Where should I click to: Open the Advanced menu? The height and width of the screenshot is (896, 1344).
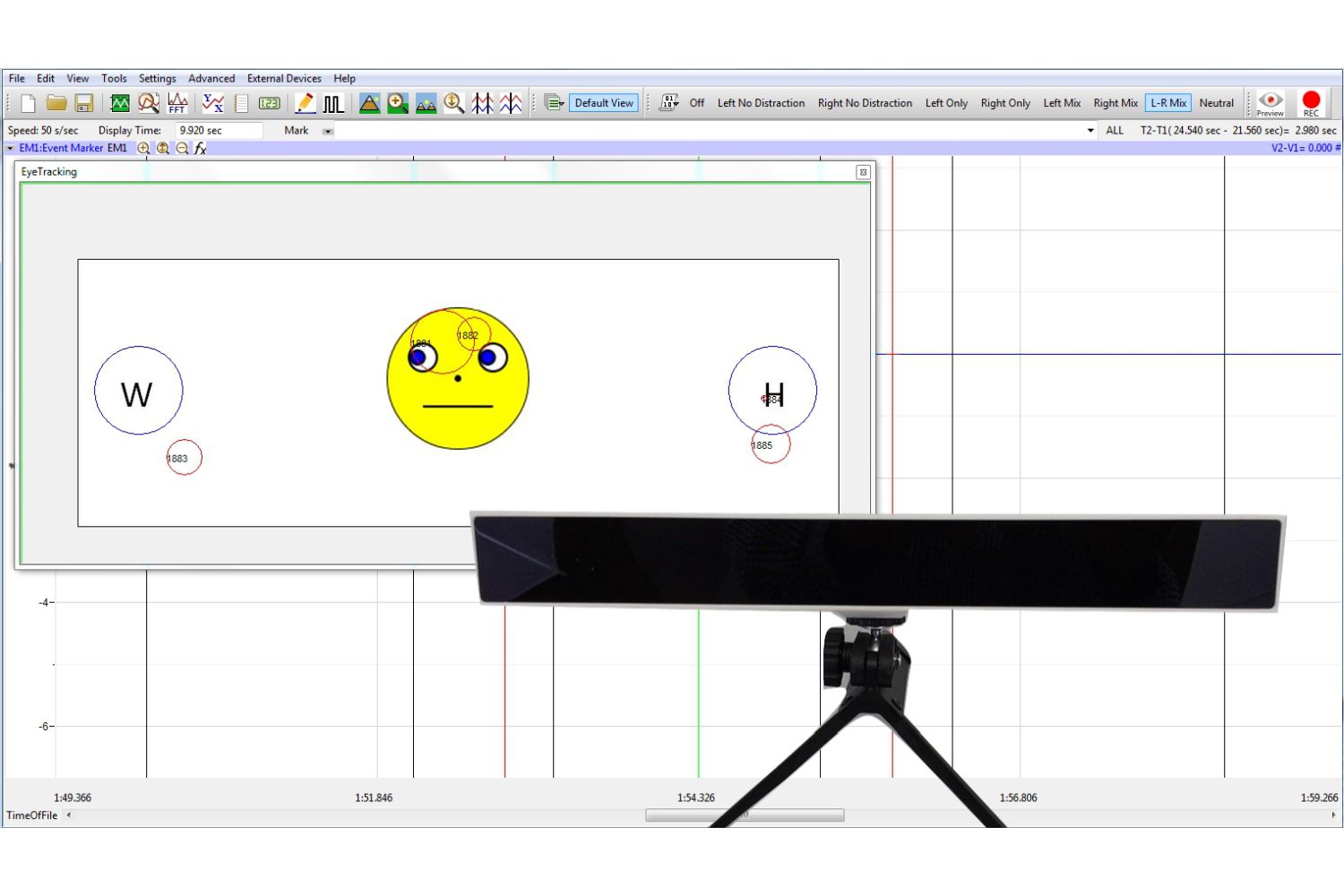[211, 79]
